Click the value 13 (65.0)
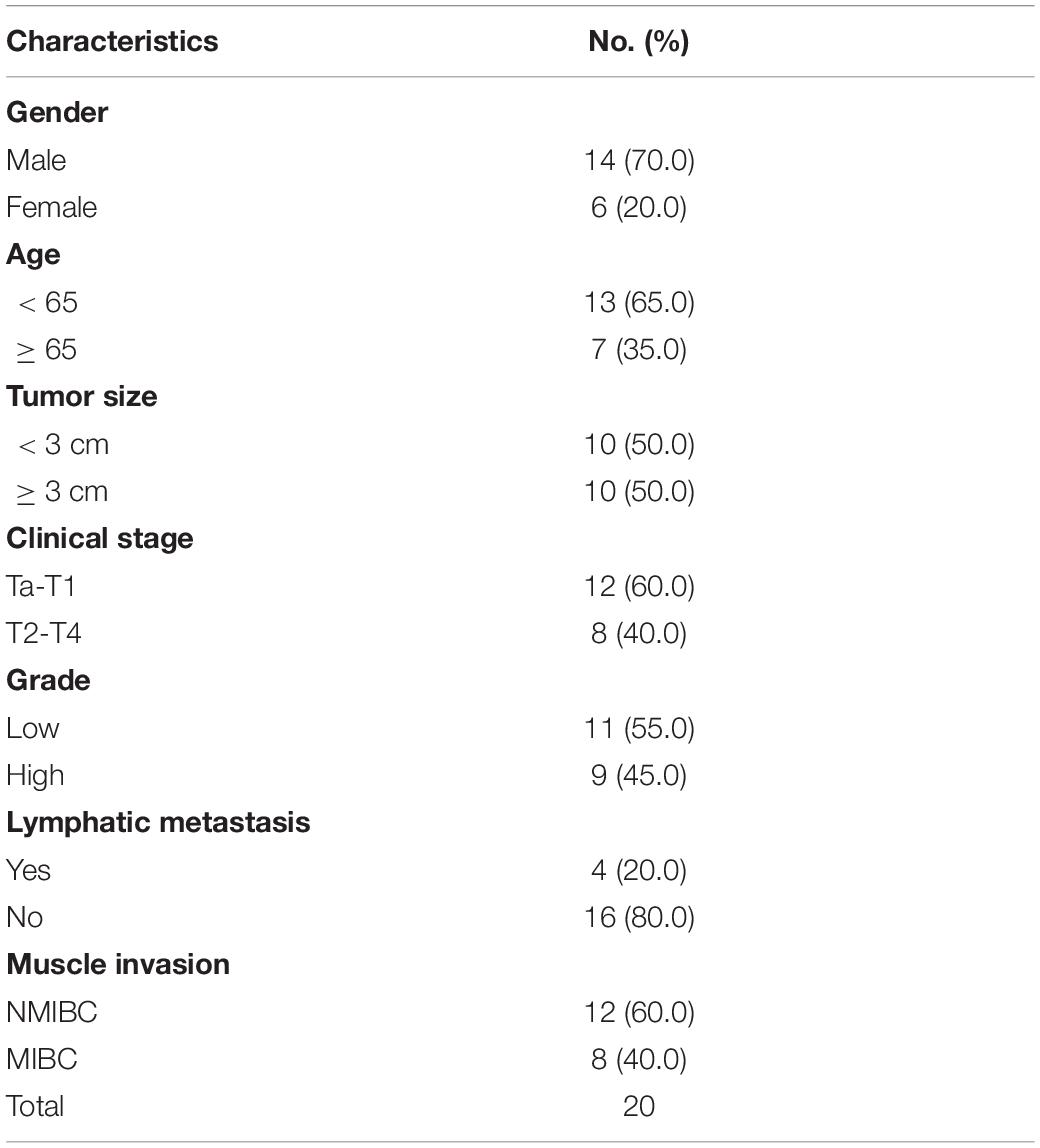 [x=639, y=302]
